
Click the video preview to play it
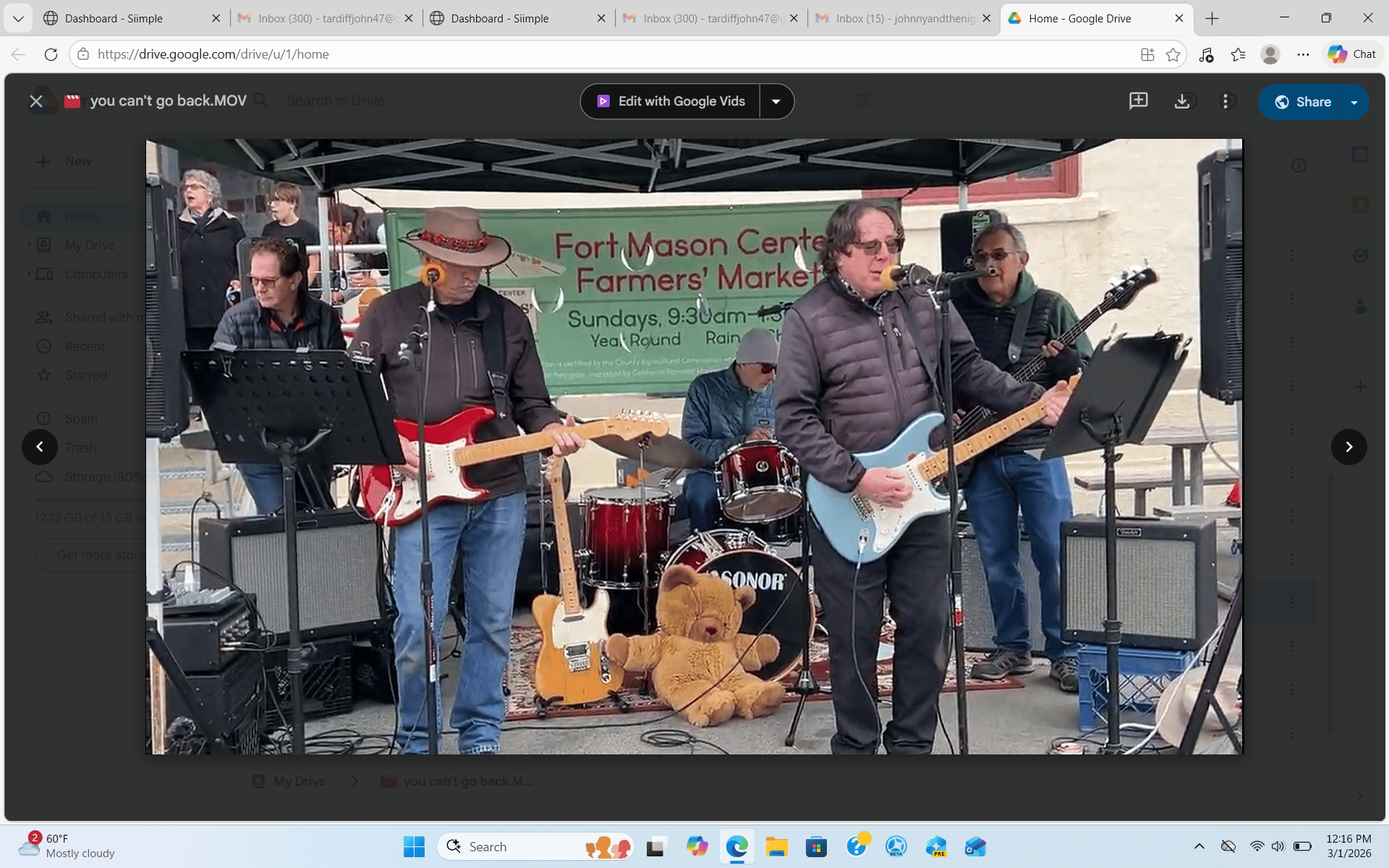[x=694, y=446]
